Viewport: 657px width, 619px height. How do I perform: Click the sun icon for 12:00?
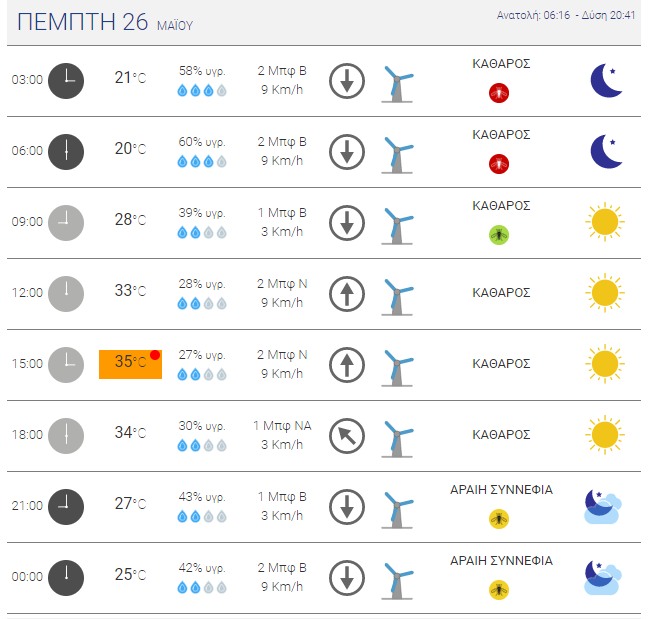tap(605, 293)
